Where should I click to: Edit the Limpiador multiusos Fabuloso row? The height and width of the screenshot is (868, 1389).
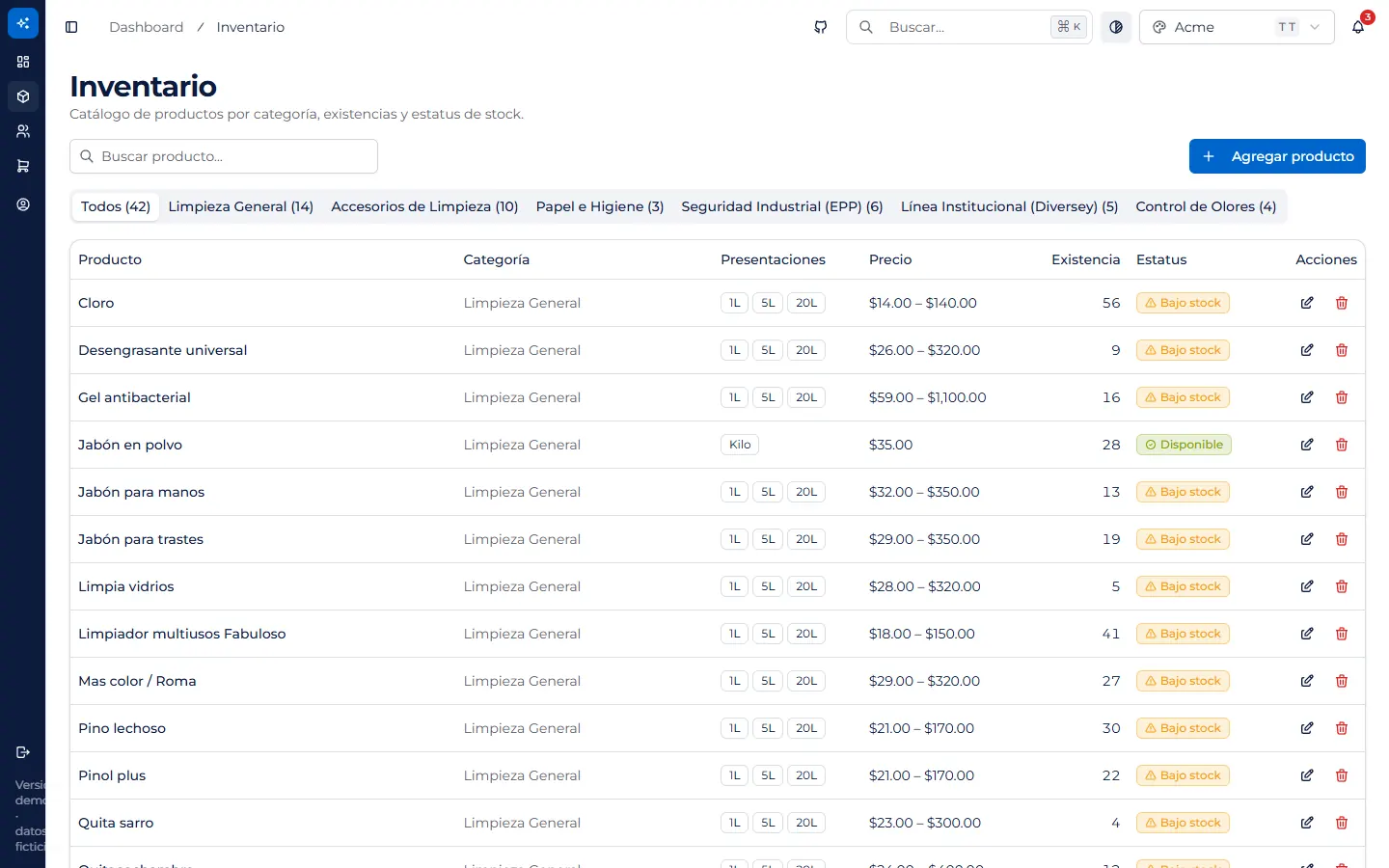point(1307,634)
